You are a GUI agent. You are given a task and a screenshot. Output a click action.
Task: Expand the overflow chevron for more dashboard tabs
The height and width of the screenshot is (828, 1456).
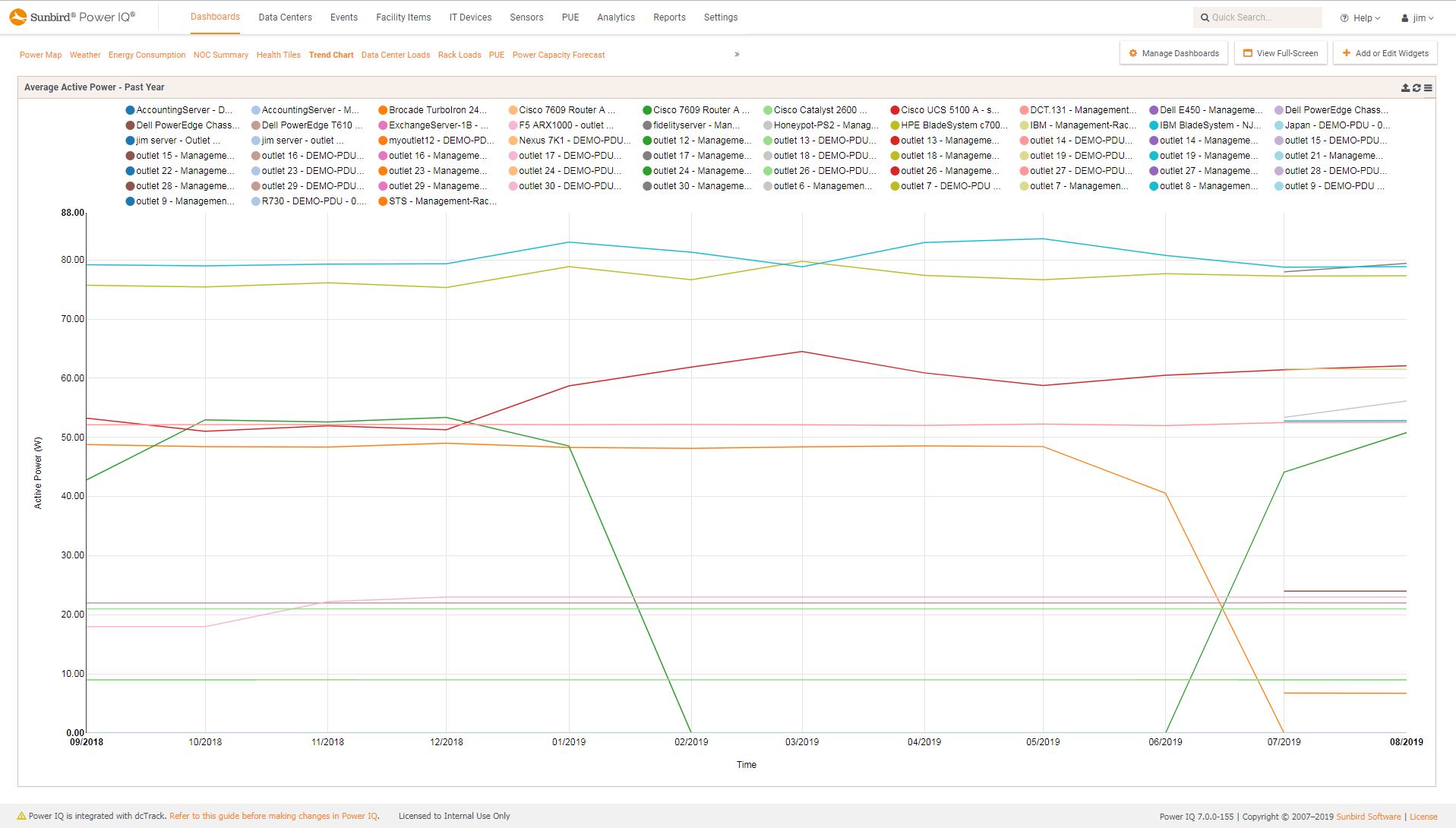tap(735, 54)
